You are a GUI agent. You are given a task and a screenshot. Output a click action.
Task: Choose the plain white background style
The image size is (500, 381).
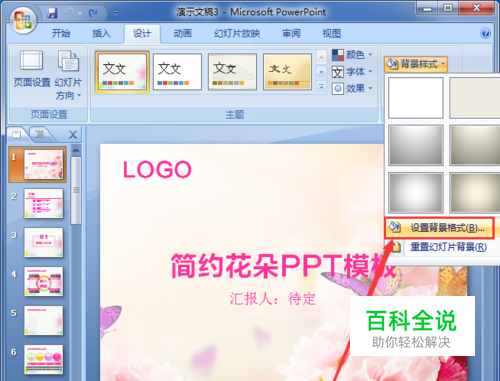pyautogui.click(x=416, y=98)
